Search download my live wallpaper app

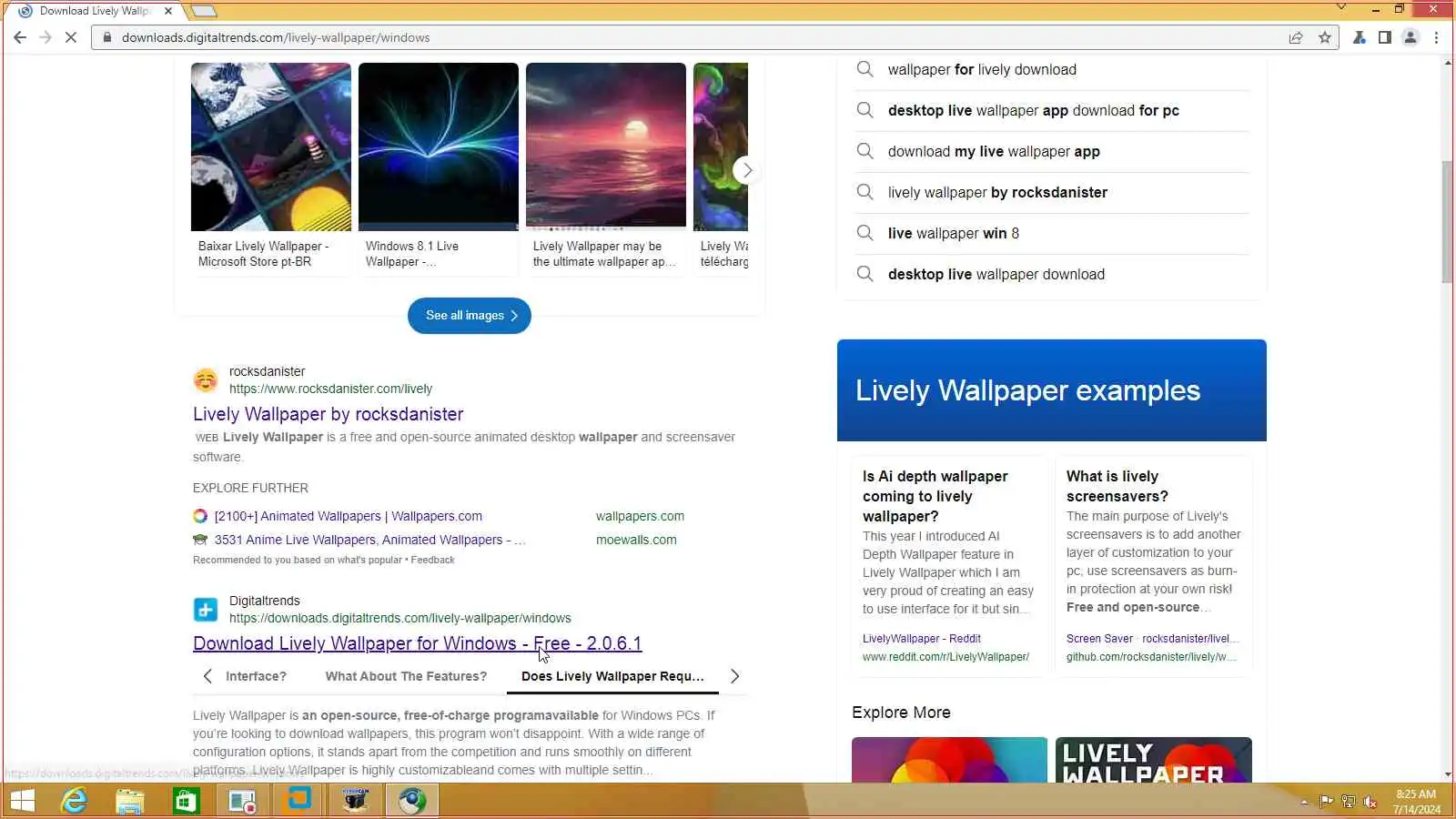[1052, 151]
